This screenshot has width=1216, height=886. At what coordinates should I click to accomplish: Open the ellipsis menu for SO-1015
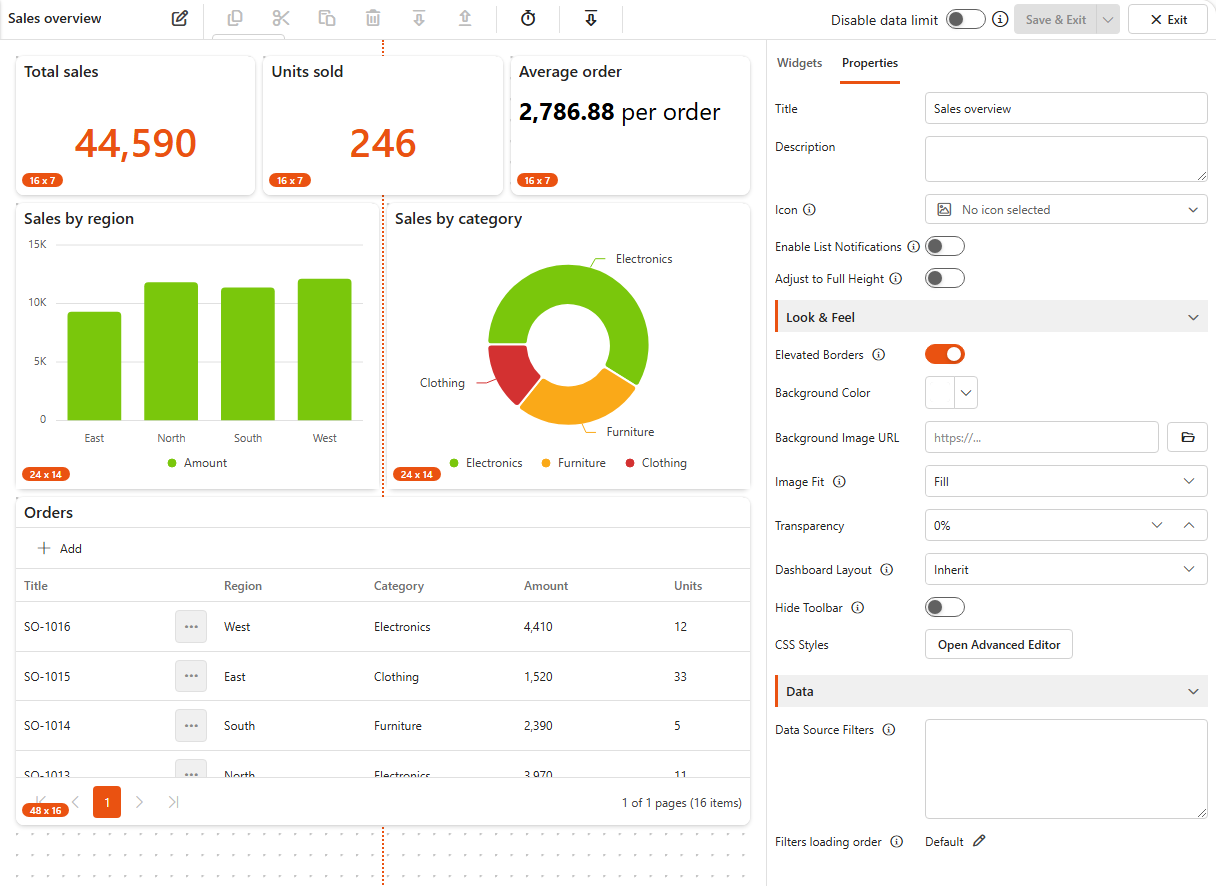(x=191, y=677)
